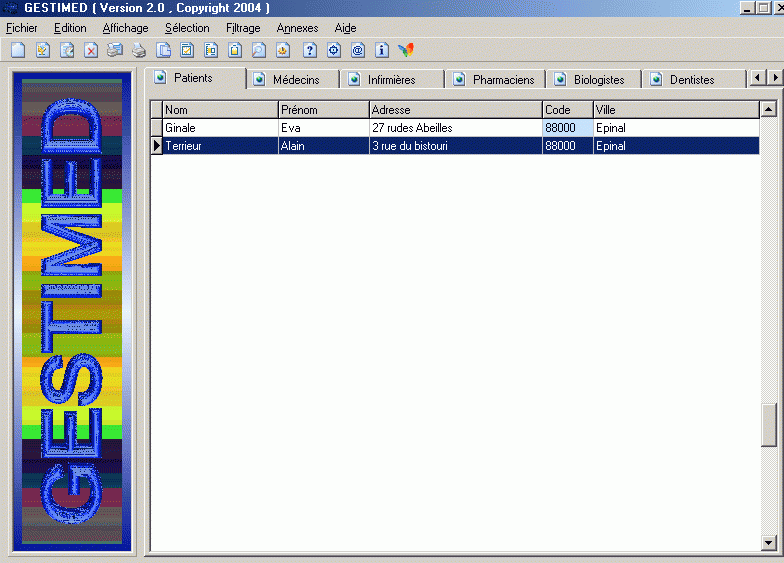
Task: Click the row pointer arrow for Terrieur
Action: click(156, 146)
